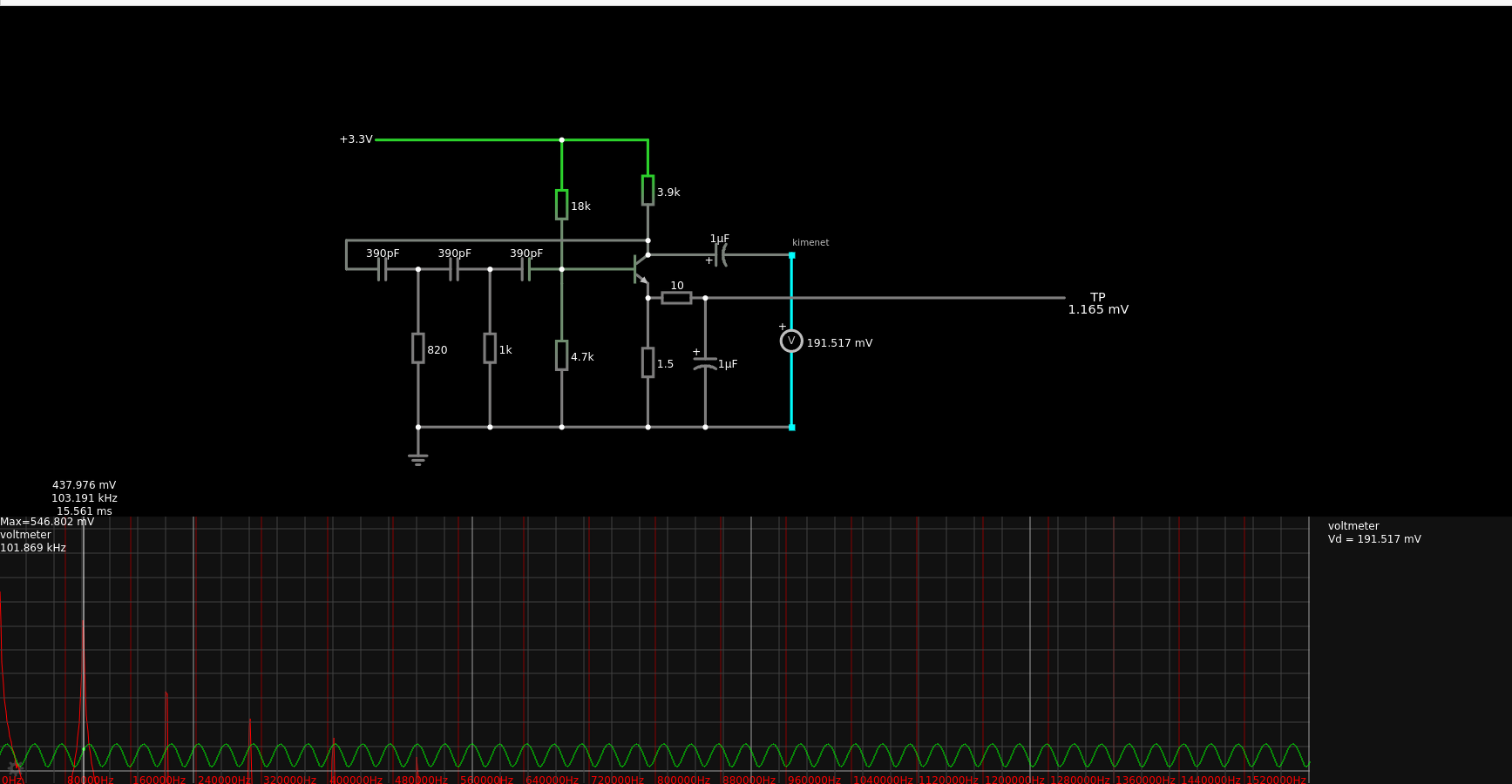Viewport: 1512px width, 784px height.
Task: Click the 1440000Hz axis label
Action: [1210, 780]
